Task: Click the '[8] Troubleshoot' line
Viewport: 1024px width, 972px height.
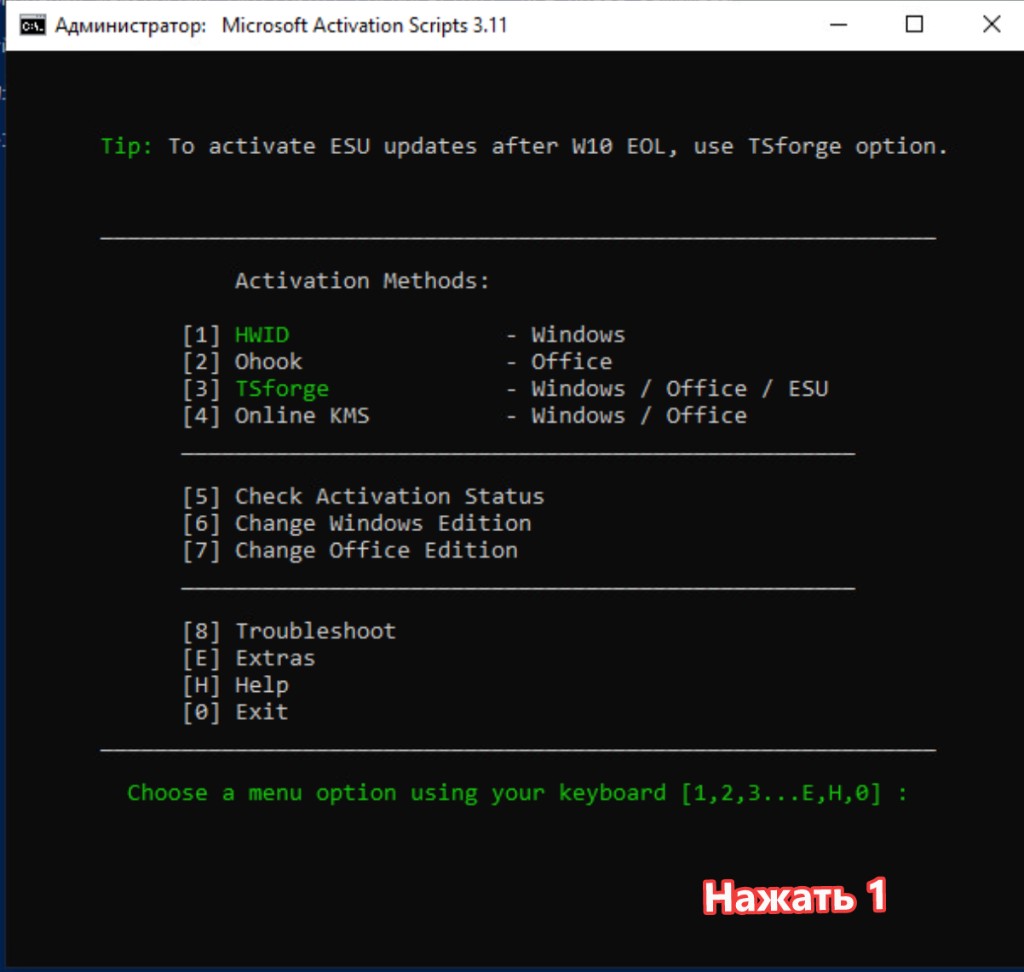Action: [289, 631]
